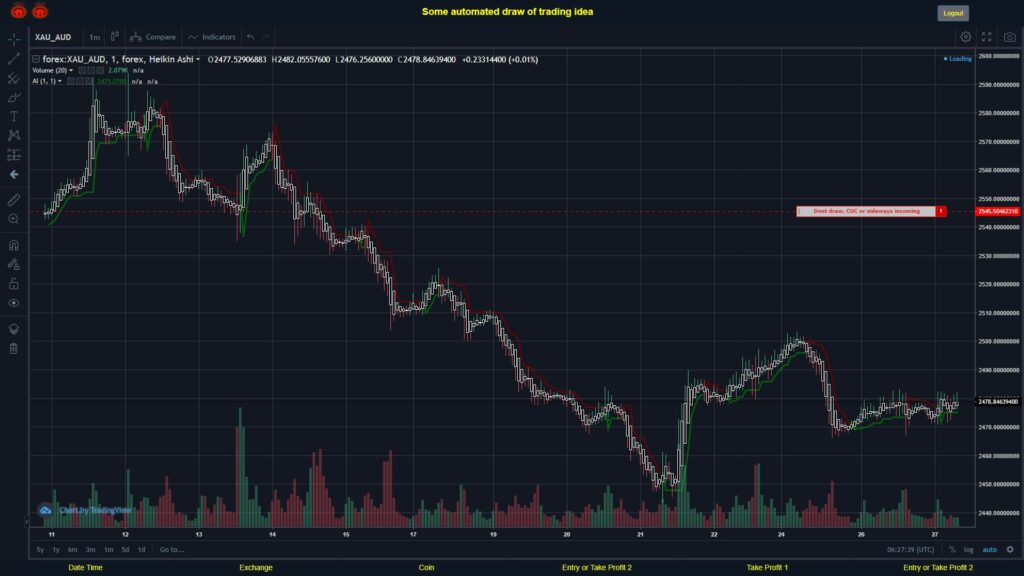Viewport: 1024px width, 576px height.
Task: Collapse the chart legend box
Action: coord(36,59)
